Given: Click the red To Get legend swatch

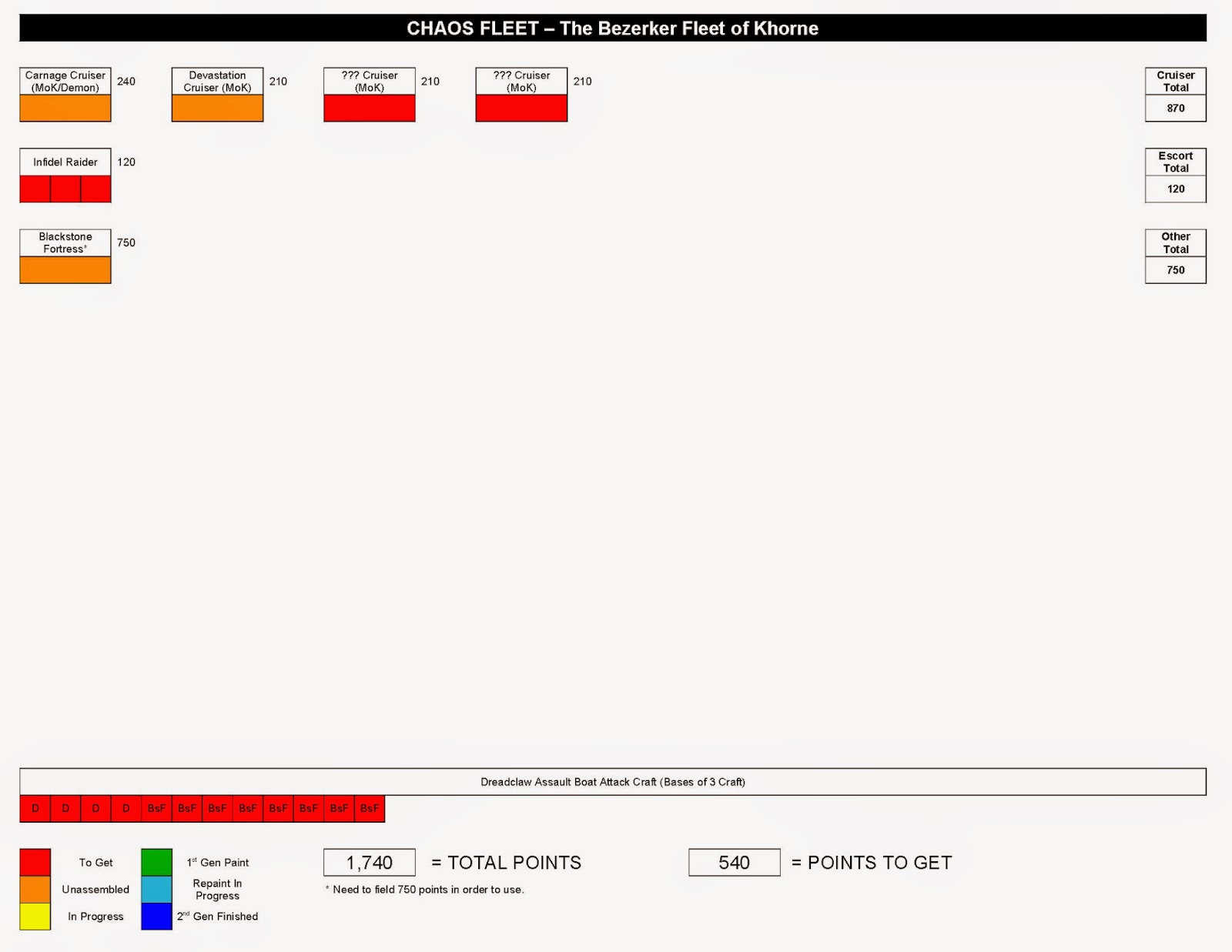Looking at the screenshot, I should pyautogui.click(x=35, y=862).
